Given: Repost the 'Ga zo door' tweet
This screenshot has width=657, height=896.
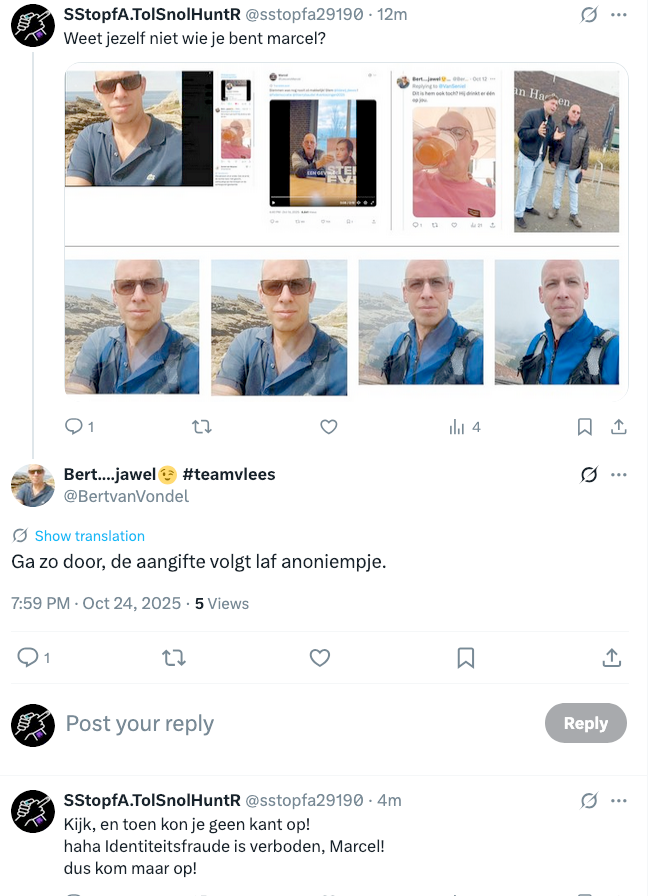Looking at the screenshot, I should coord(173,657).
